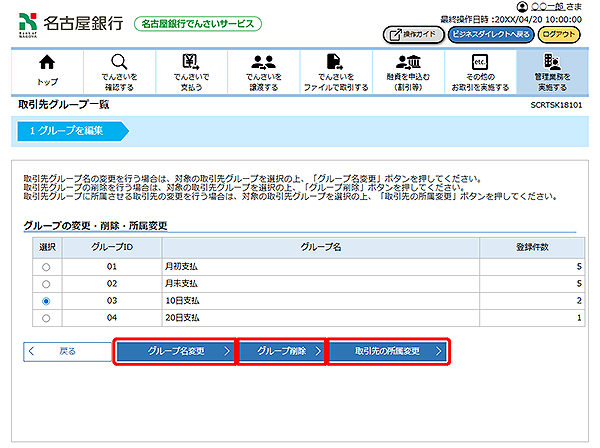Viewport: 600px width, 448px height.
Task: Open the でんさいを確認する magnifier icon
Action: (x=119, y=64)
